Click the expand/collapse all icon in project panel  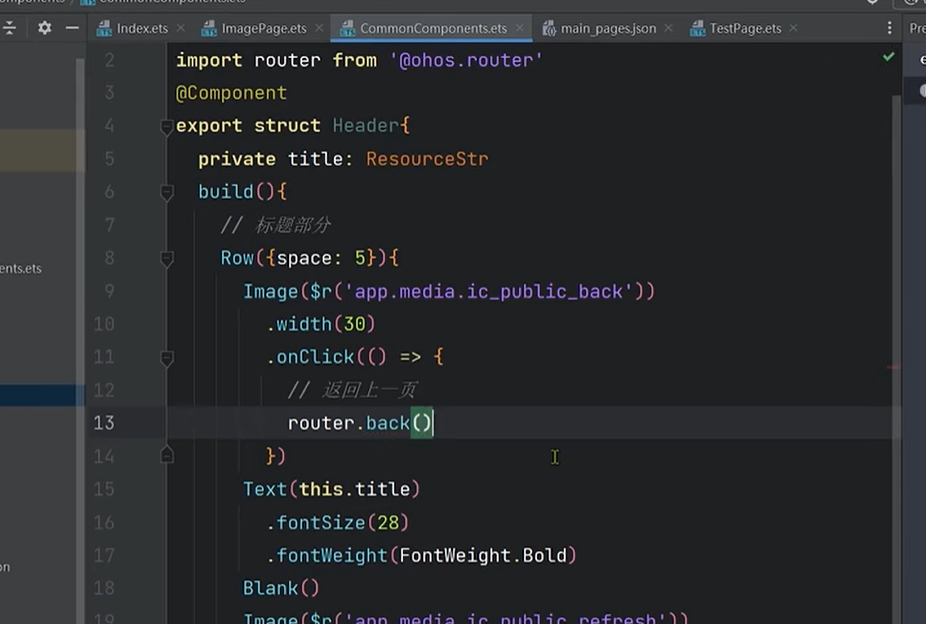[11, 28]
